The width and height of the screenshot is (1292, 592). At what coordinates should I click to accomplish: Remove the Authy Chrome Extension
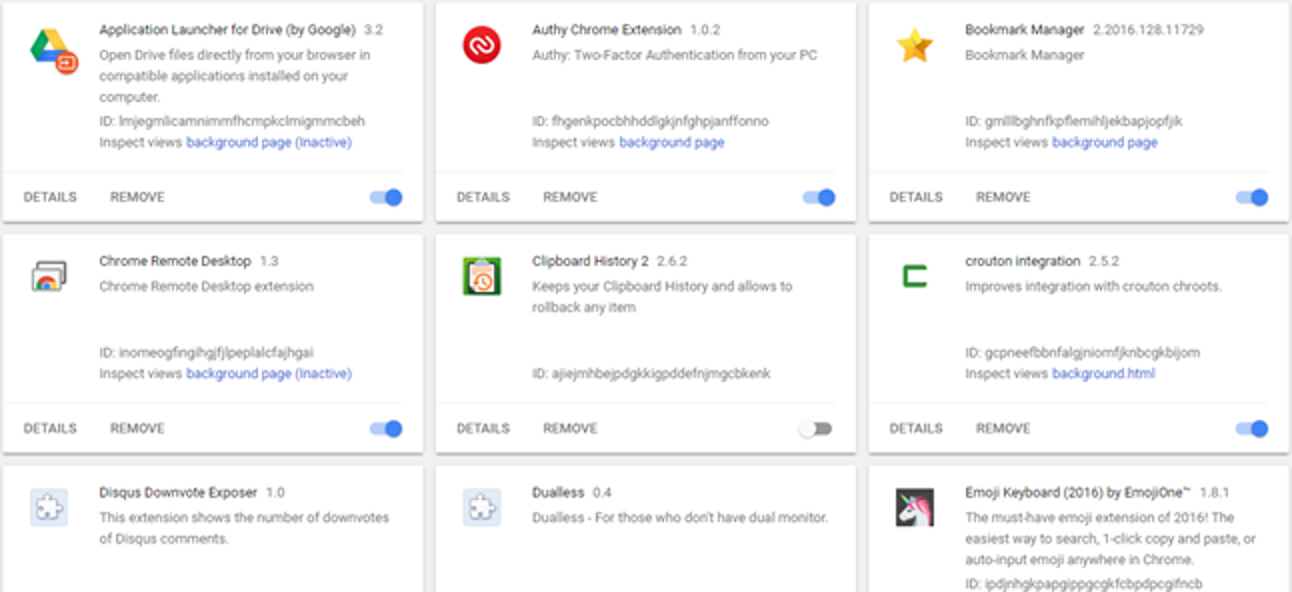click(570, 197)
